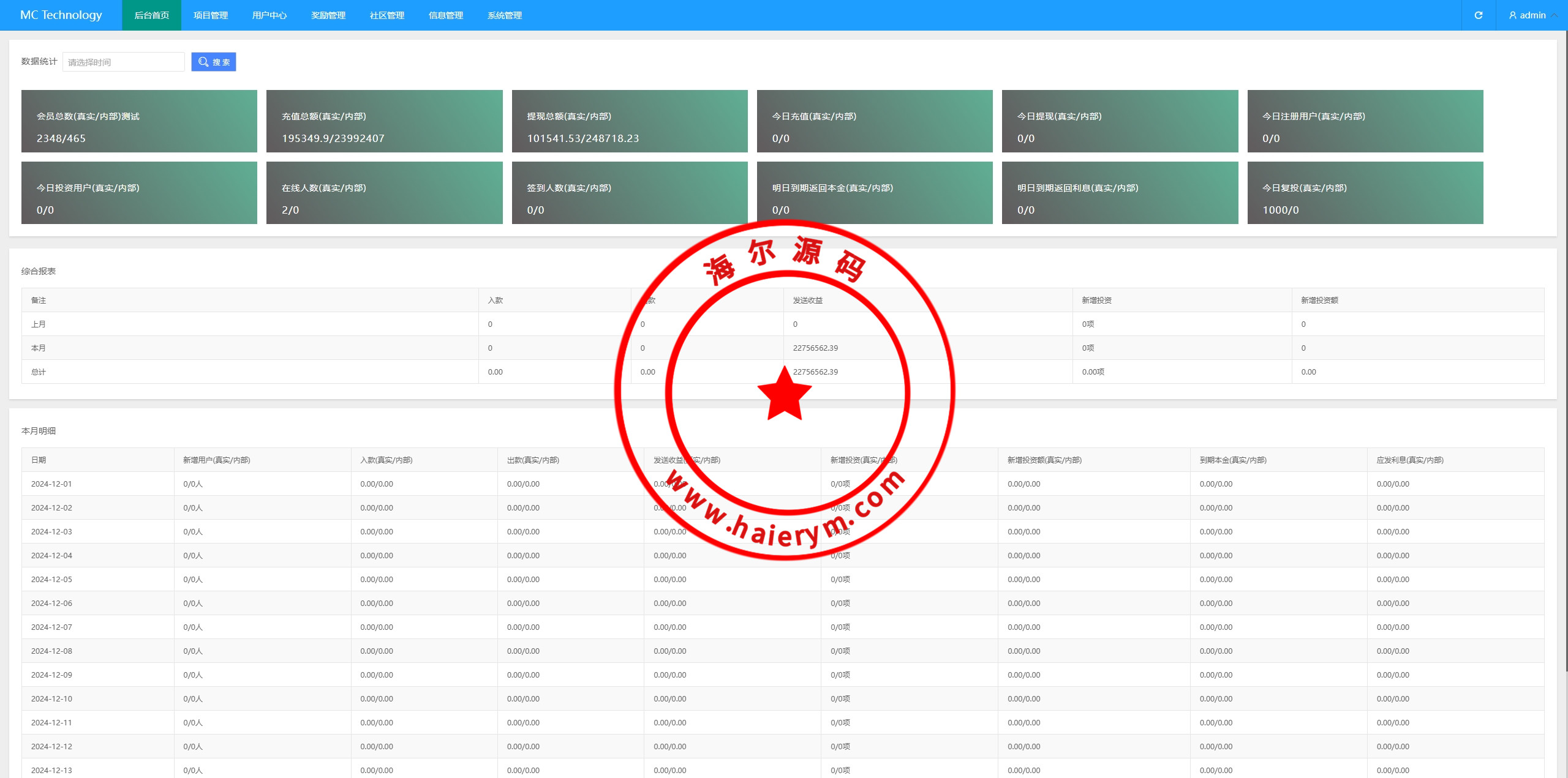1568x778 pixels.
Task: Select the 在线人数 statistics card
Action: click(384, 193)
